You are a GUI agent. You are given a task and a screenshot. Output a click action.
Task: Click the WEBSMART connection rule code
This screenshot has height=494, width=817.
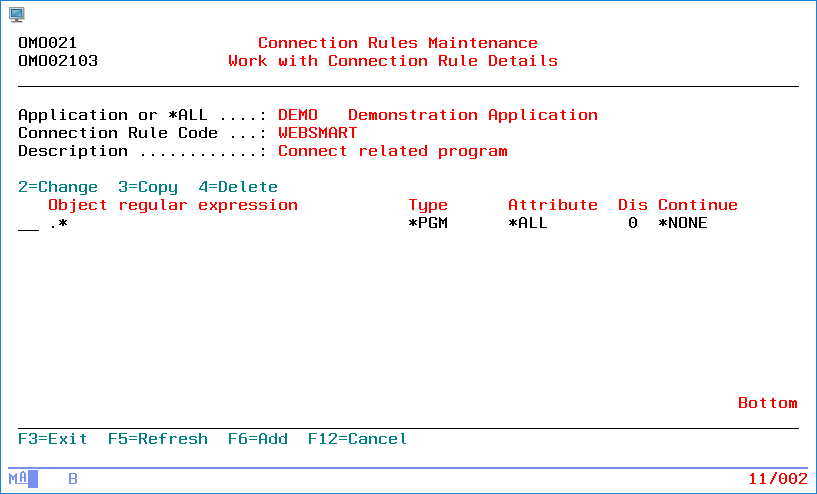tap(317, 133)
